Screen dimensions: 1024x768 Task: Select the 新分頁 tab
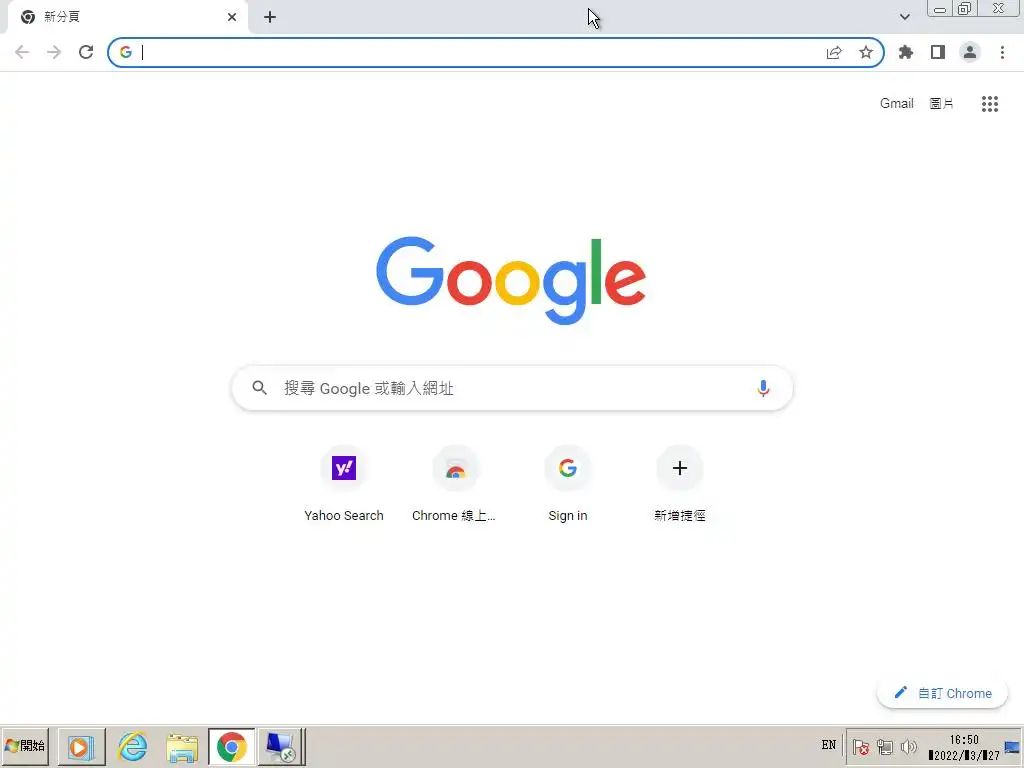127,17
